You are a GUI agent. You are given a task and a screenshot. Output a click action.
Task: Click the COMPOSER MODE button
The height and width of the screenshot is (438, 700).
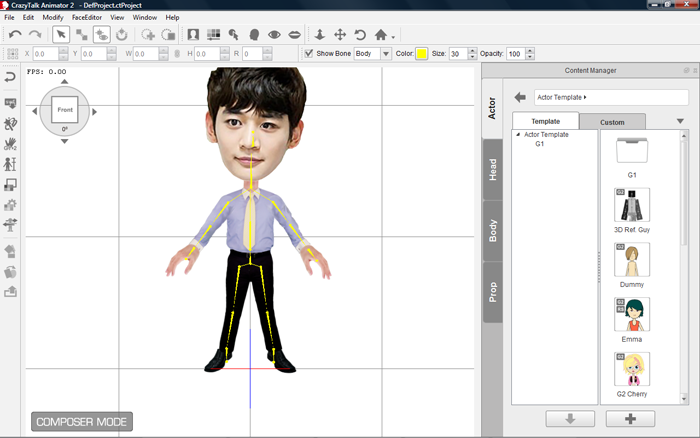[x=81, y=422]
